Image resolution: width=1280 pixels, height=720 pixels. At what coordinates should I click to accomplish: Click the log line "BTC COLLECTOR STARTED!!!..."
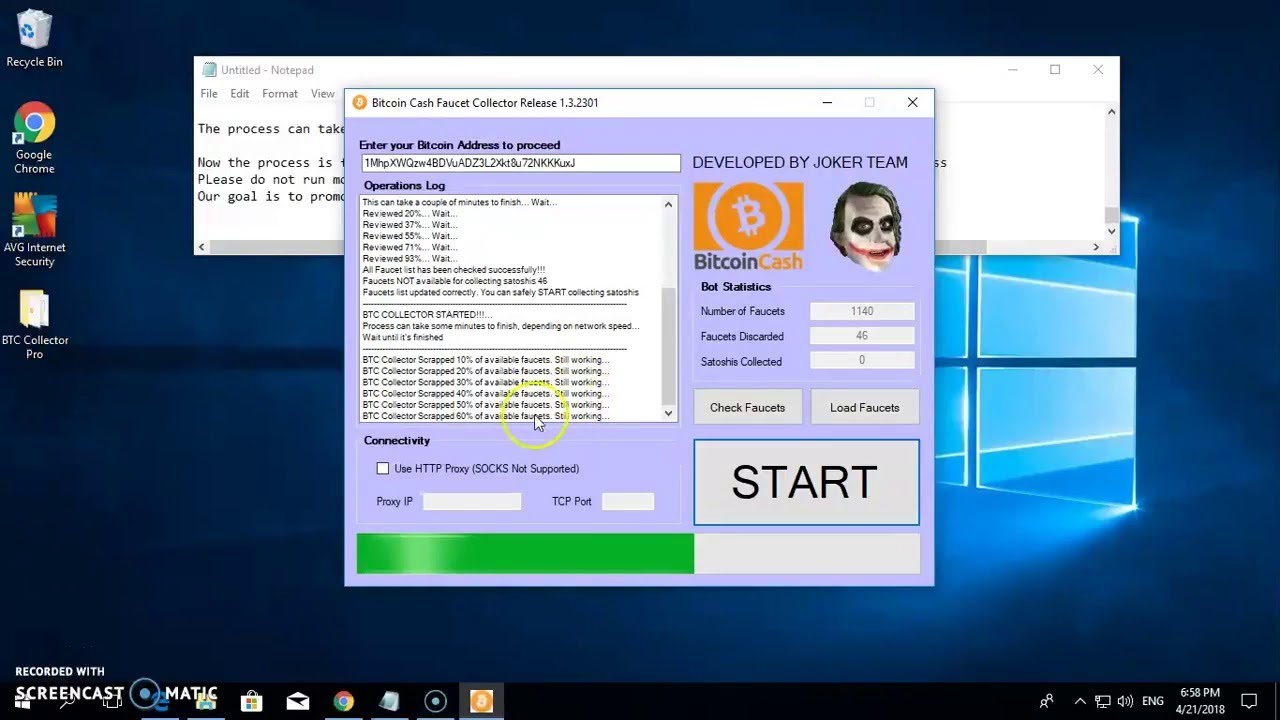[x=427, y=315]
